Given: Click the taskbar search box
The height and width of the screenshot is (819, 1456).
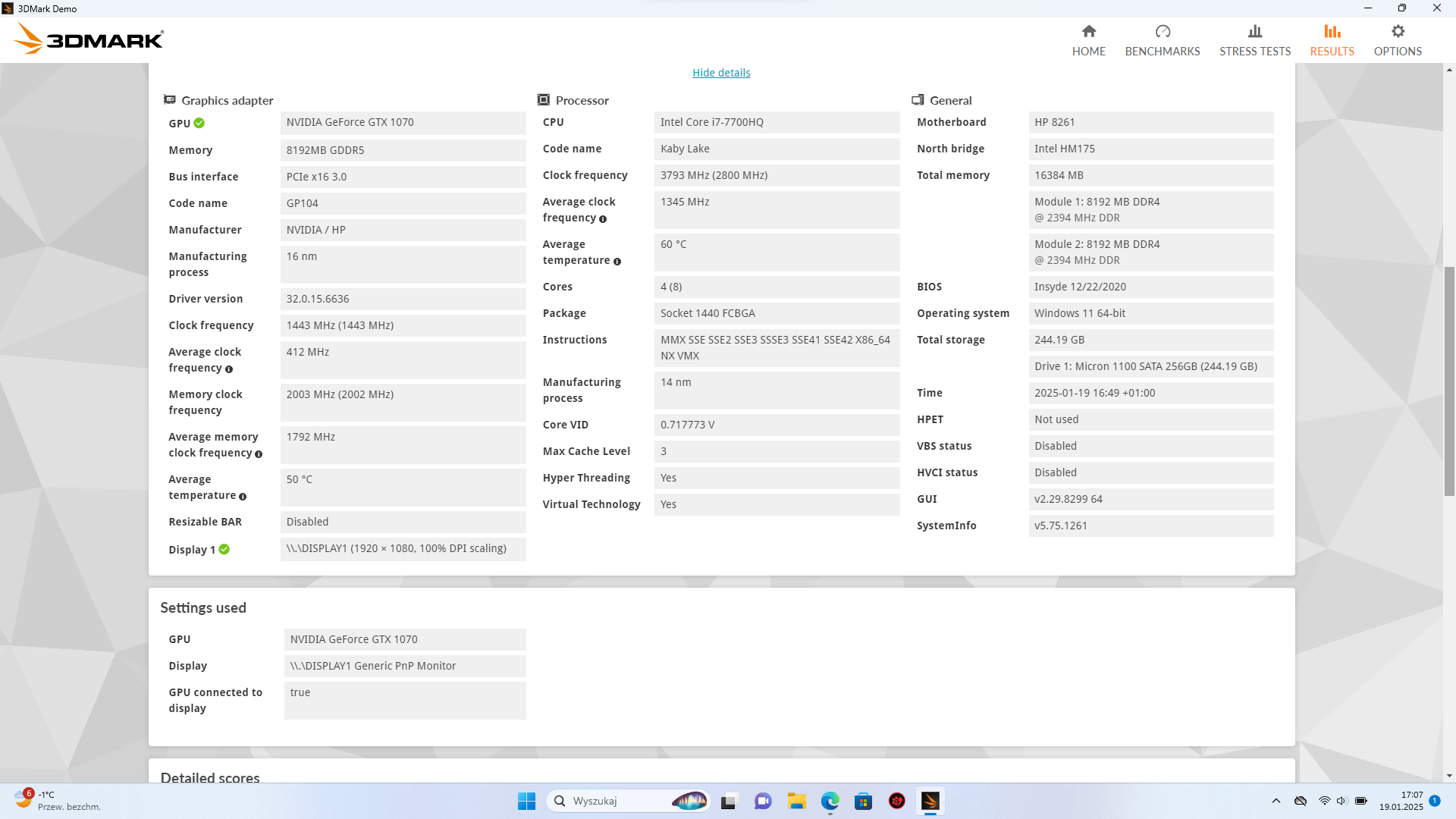Looking at the screenshot, I should tap(628, 801).
